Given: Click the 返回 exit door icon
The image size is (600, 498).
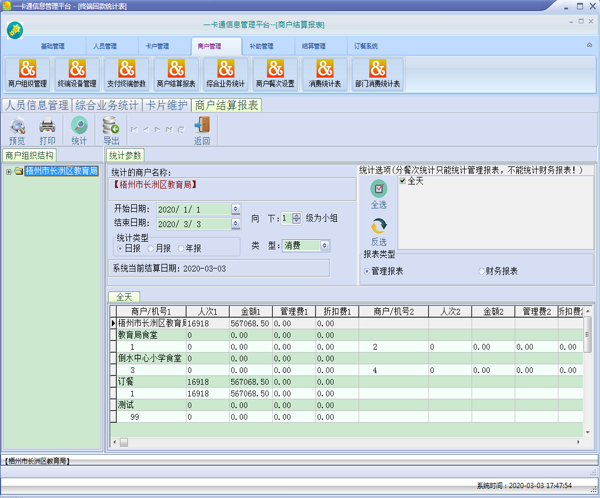Looking at the screenshot, I should point(202,131).
